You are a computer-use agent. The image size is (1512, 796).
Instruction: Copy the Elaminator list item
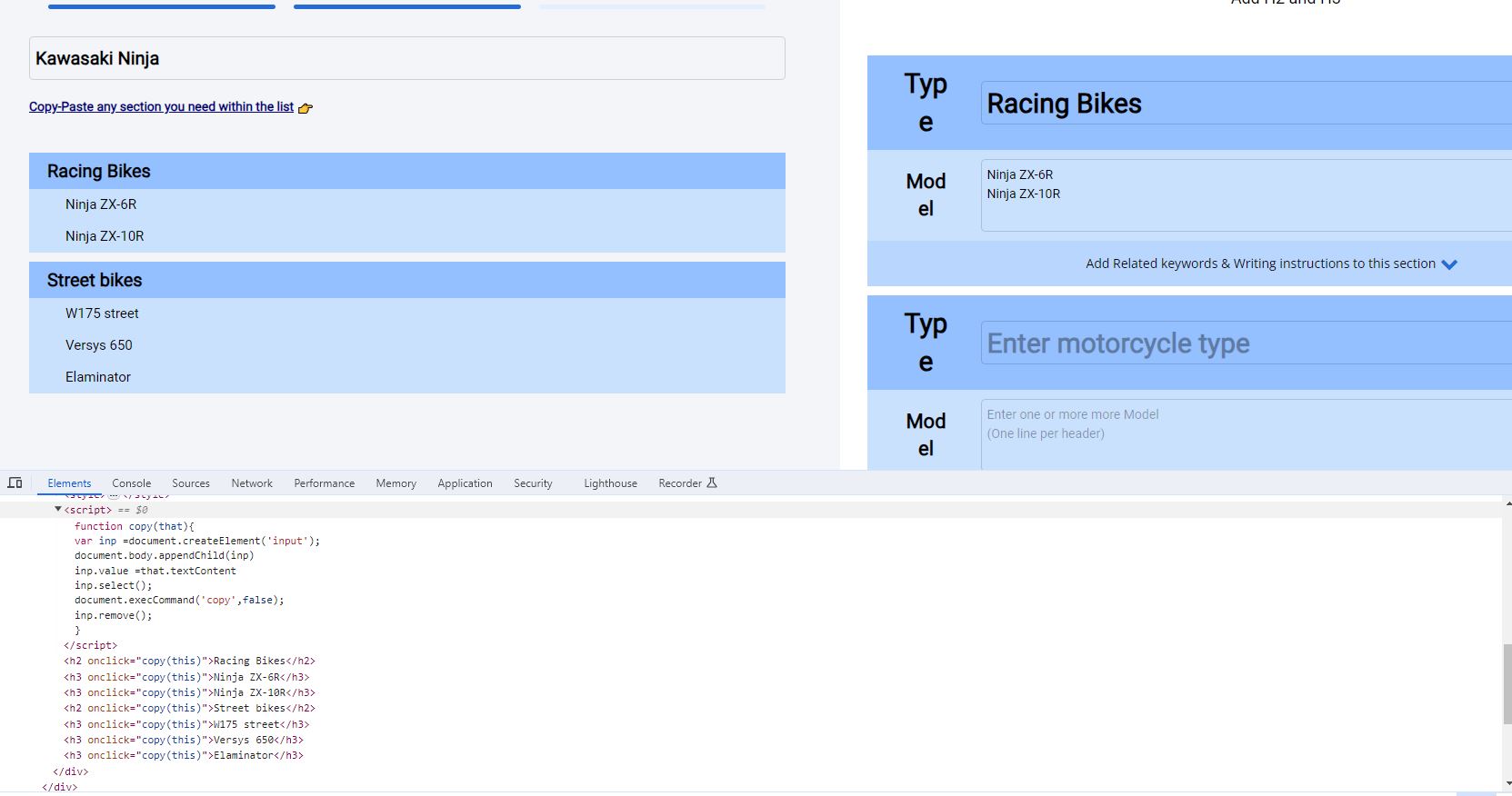pos(407,377)
